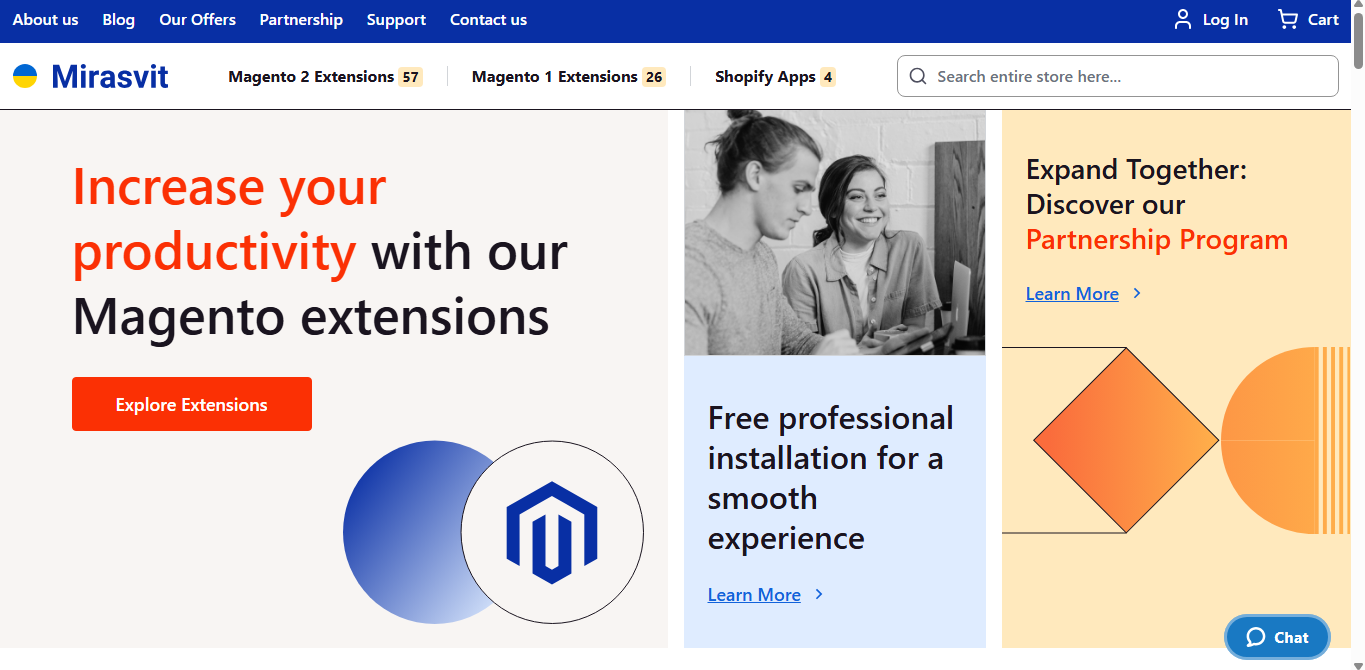Click the magnifier icon in search box
Viewport: 1365px width, 670px height.
click(x=918, y=77)
